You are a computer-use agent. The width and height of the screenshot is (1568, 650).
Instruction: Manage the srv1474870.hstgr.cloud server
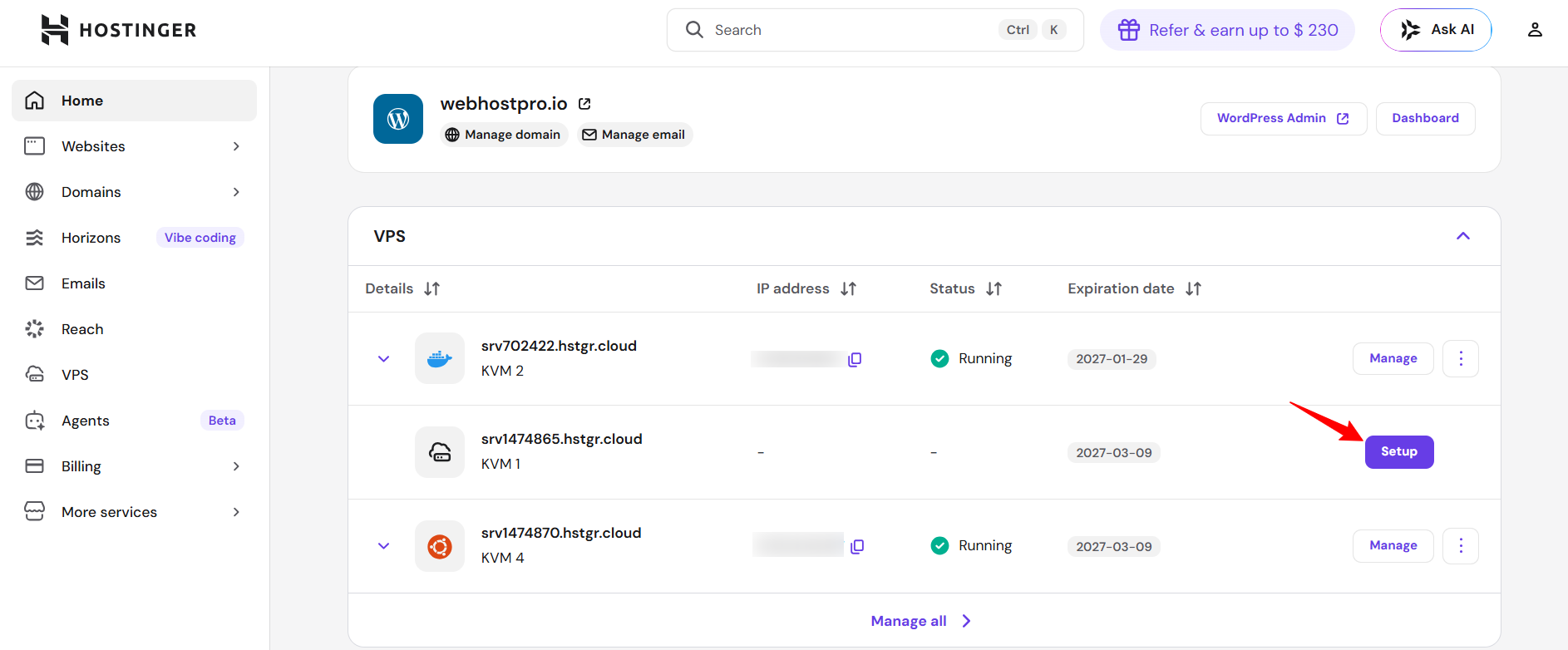[1393, 545]
